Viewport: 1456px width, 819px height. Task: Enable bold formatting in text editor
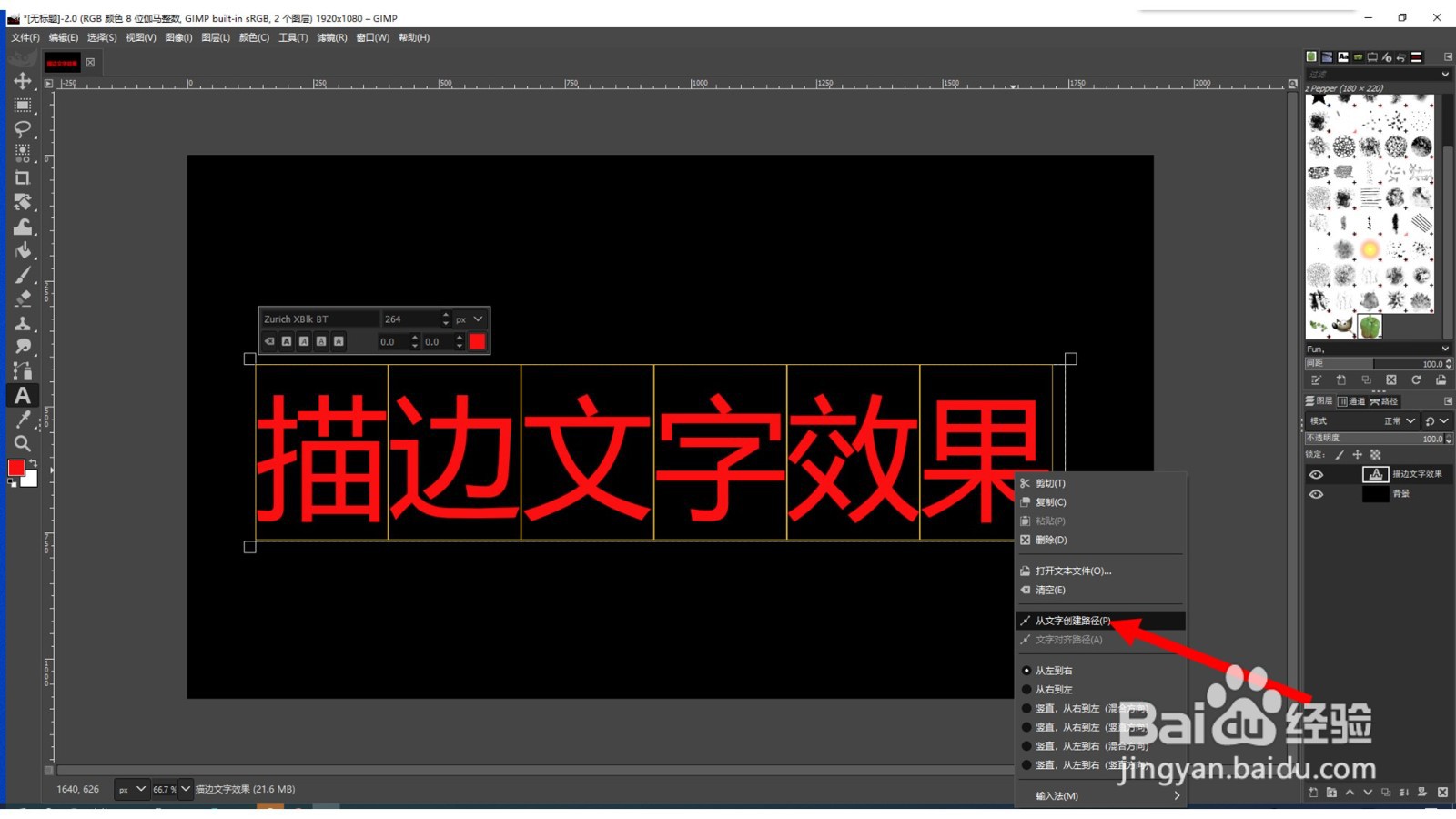pyautogui.click(x=288, y=341)
